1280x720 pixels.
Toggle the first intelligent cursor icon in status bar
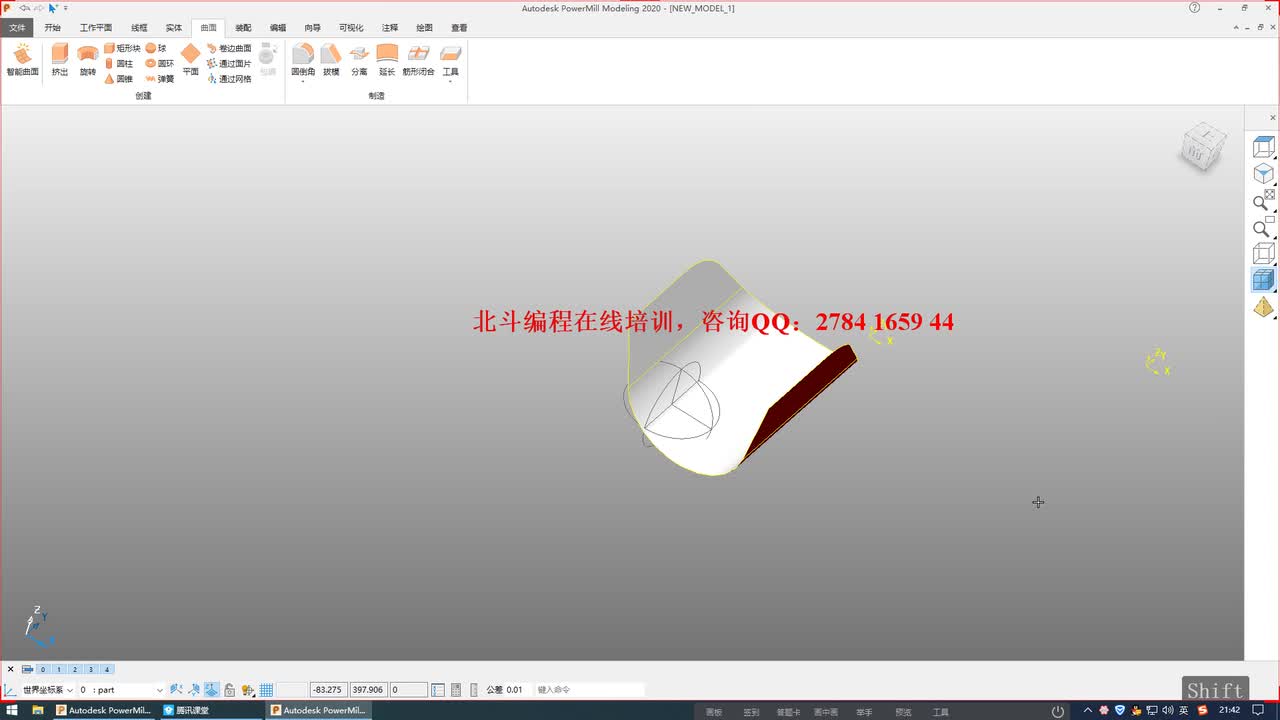[x=176, y=690]
